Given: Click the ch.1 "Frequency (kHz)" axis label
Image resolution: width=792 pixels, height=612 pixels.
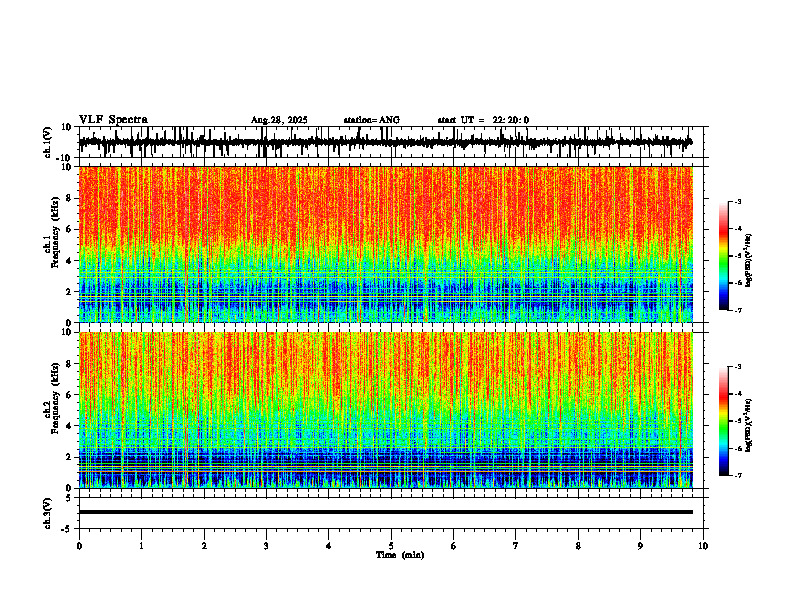Looking at the screenshot, I should pos(56,233).
